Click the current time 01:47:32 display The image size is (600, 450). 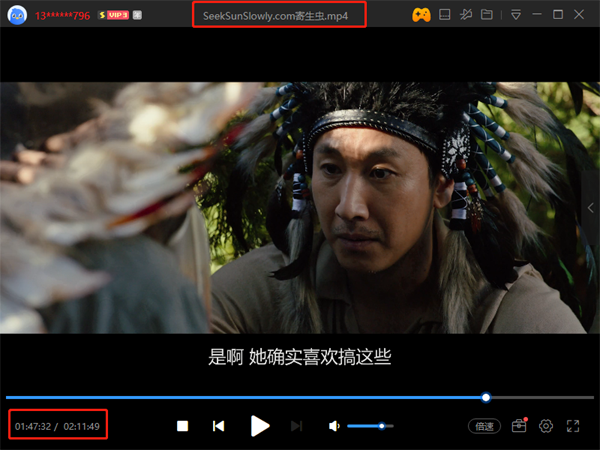[x=33, y=426]
